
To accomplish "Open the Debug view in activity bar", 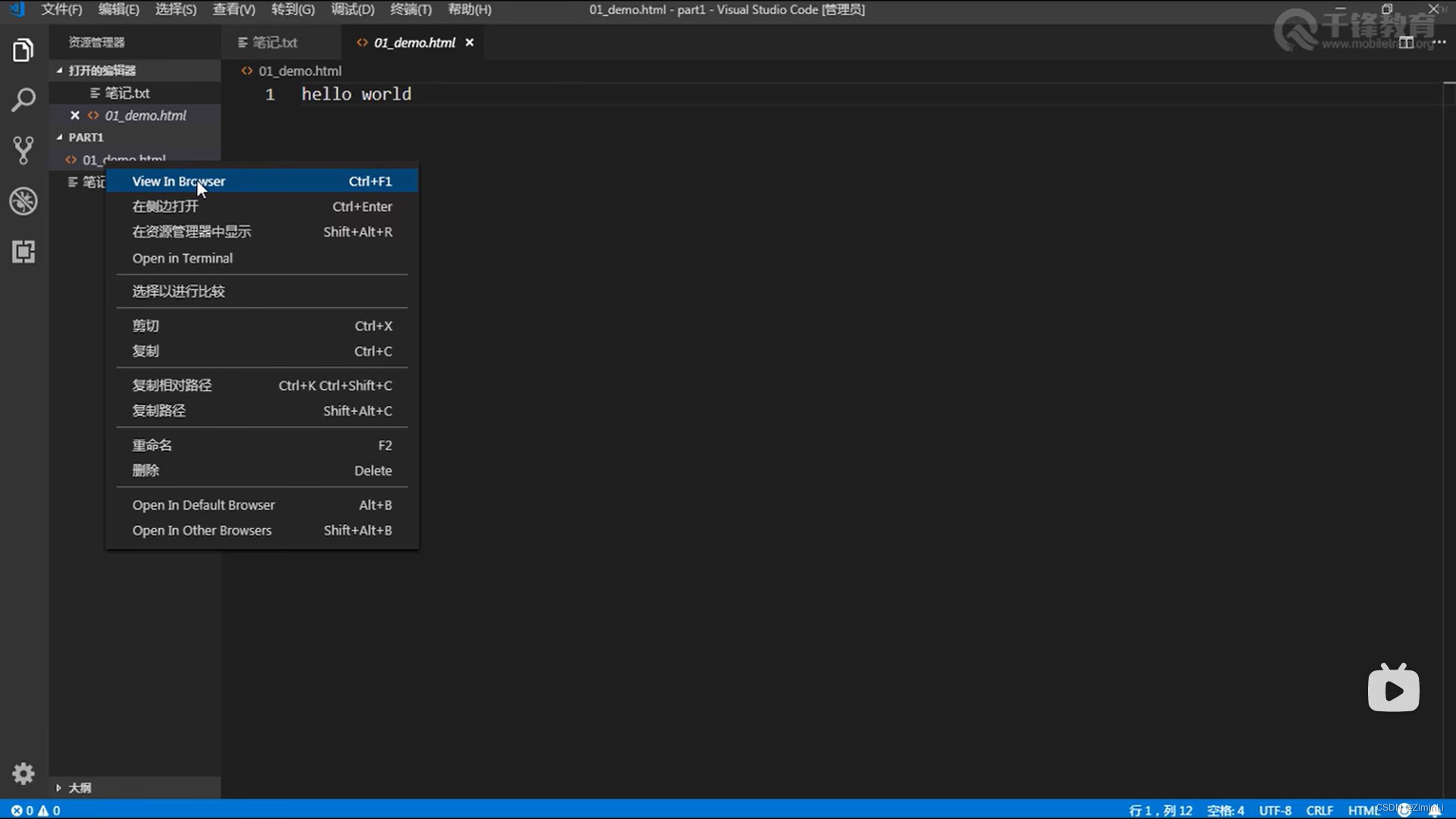I will [24, 201].
